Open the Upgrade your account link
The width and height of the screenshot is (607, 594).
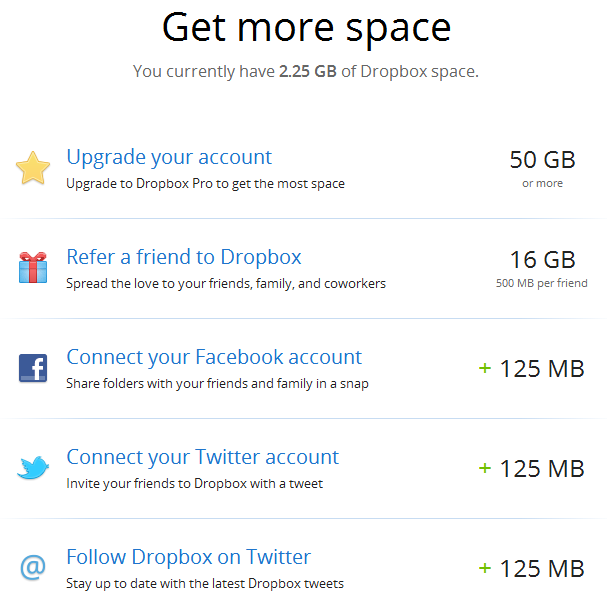[169, 157]
